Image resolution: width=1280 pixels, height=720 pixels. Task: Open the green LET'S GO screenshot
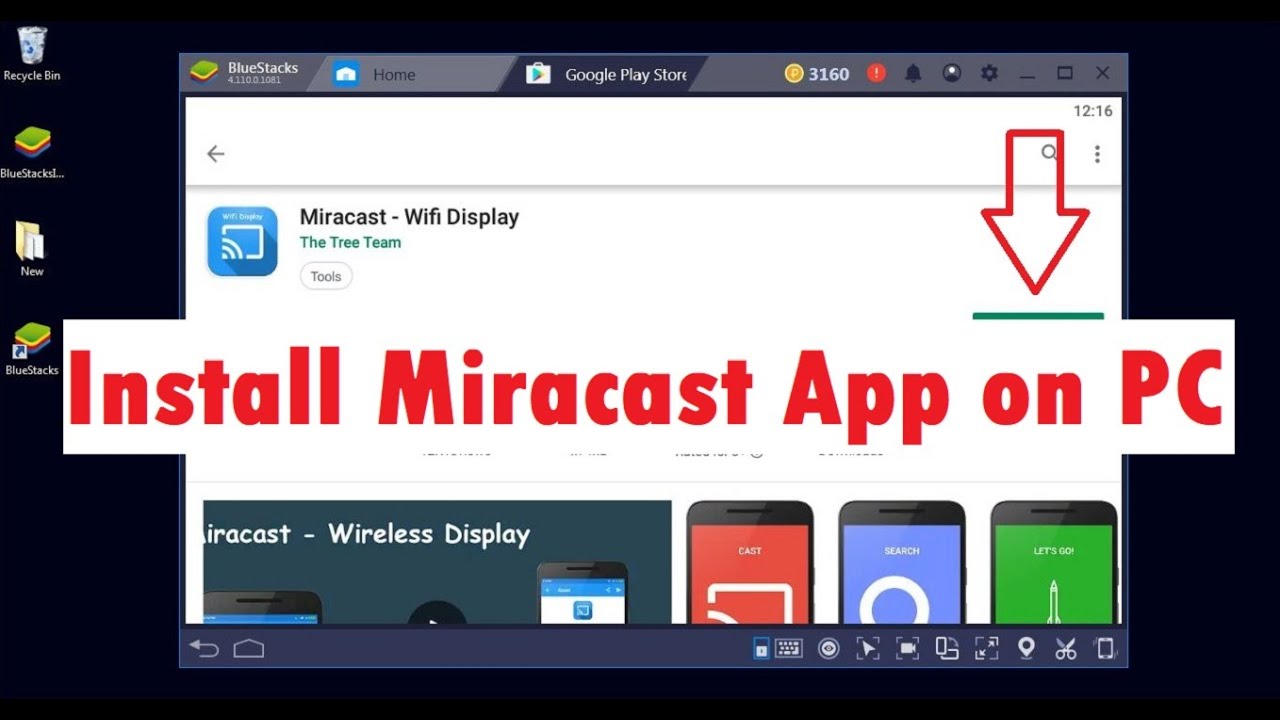click(1054, 562)
